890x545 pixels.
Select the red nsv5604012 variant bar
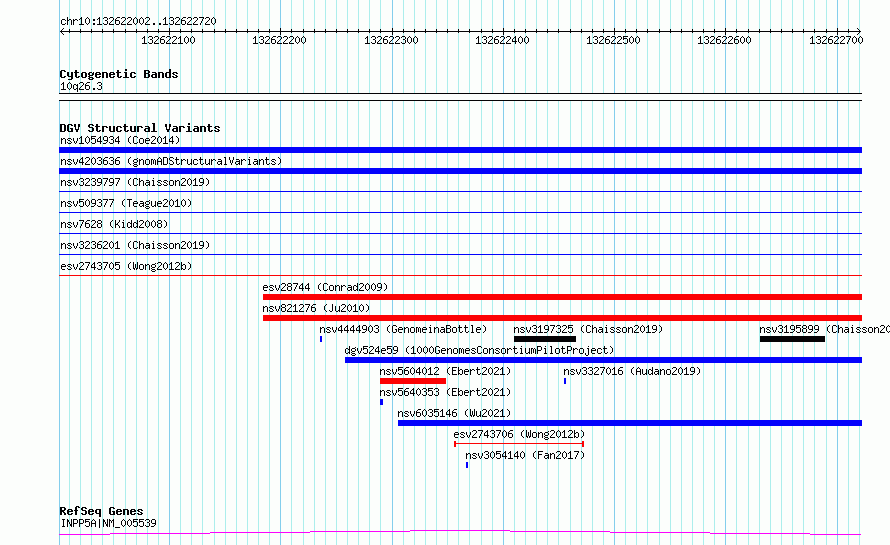point(413,381)
